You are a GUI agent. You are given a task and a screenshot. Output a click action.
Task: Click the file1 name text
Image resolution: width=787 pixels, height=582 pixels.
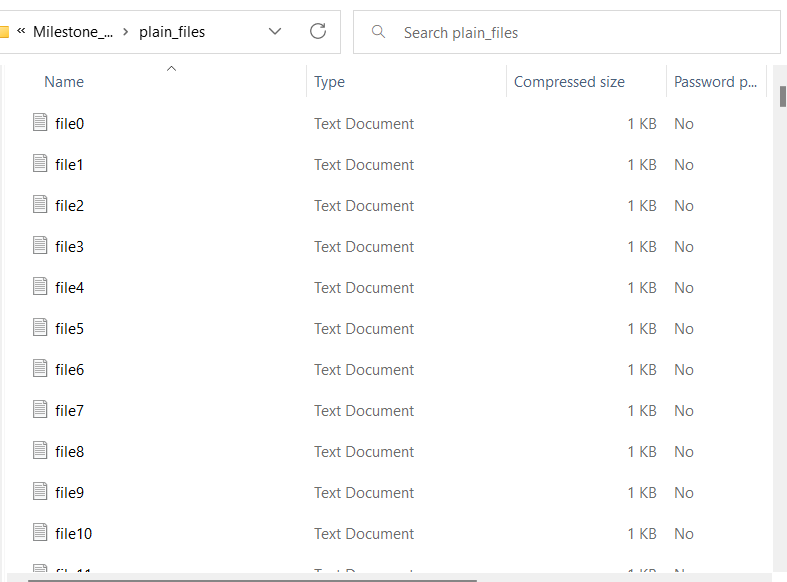pyautogui.click(x=69, y=165)
